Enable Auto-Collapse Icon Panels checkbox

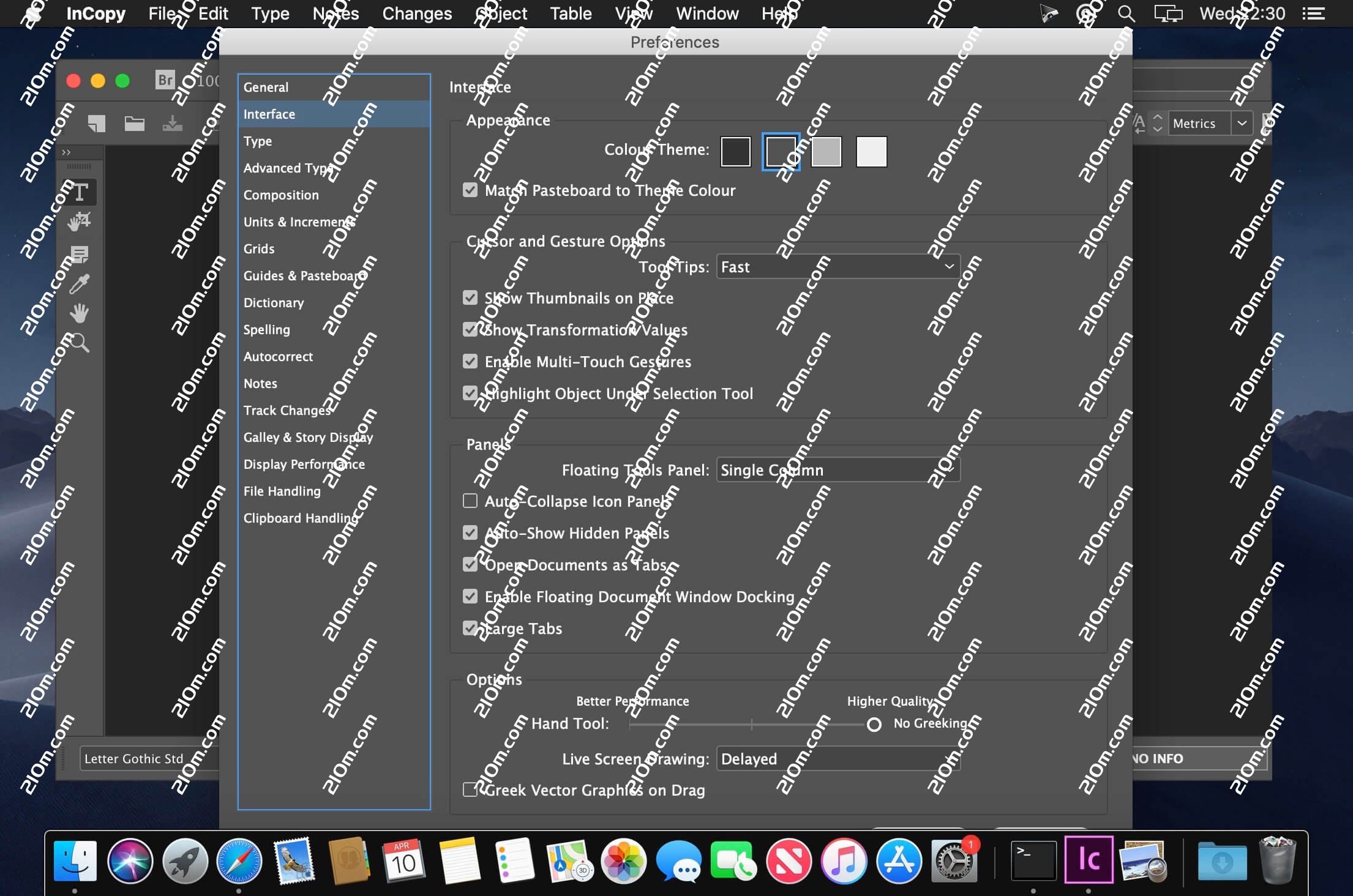click(x=470, y=501)
